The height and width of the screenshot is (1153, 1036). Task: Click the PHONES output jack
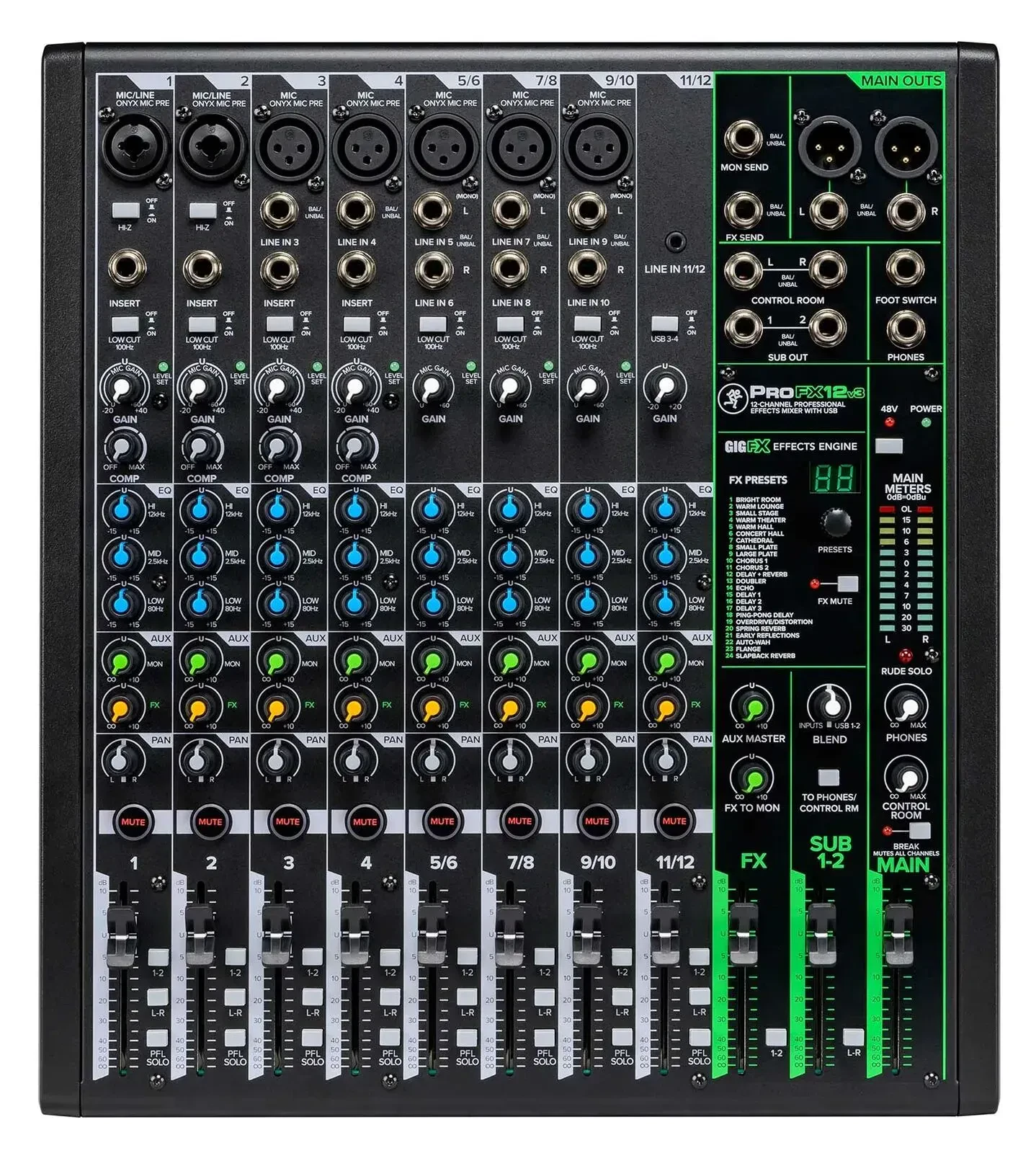[905, 329]
